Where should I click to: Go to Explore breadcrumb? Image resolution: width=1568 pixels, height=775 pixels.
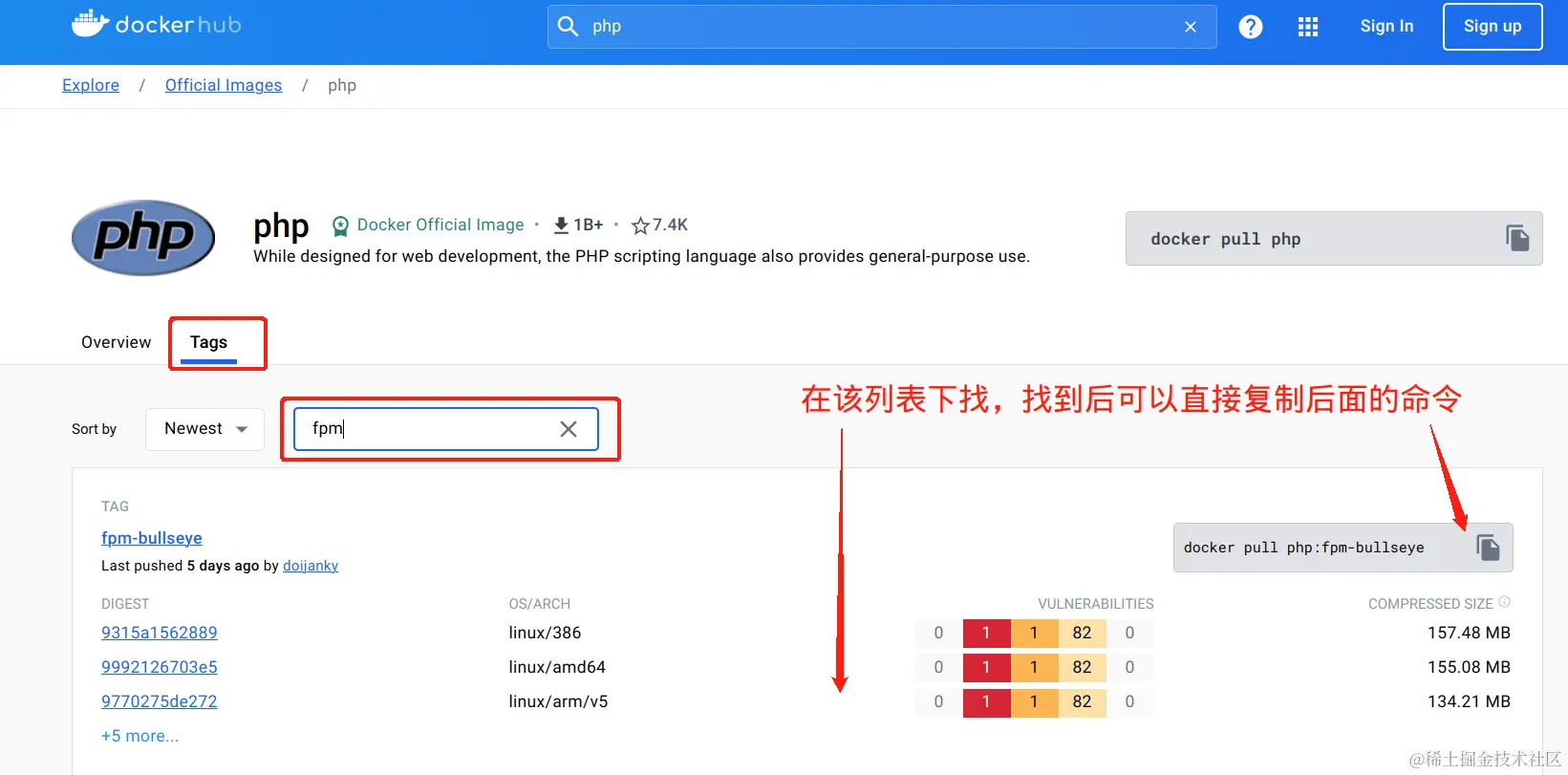point(91,85)
